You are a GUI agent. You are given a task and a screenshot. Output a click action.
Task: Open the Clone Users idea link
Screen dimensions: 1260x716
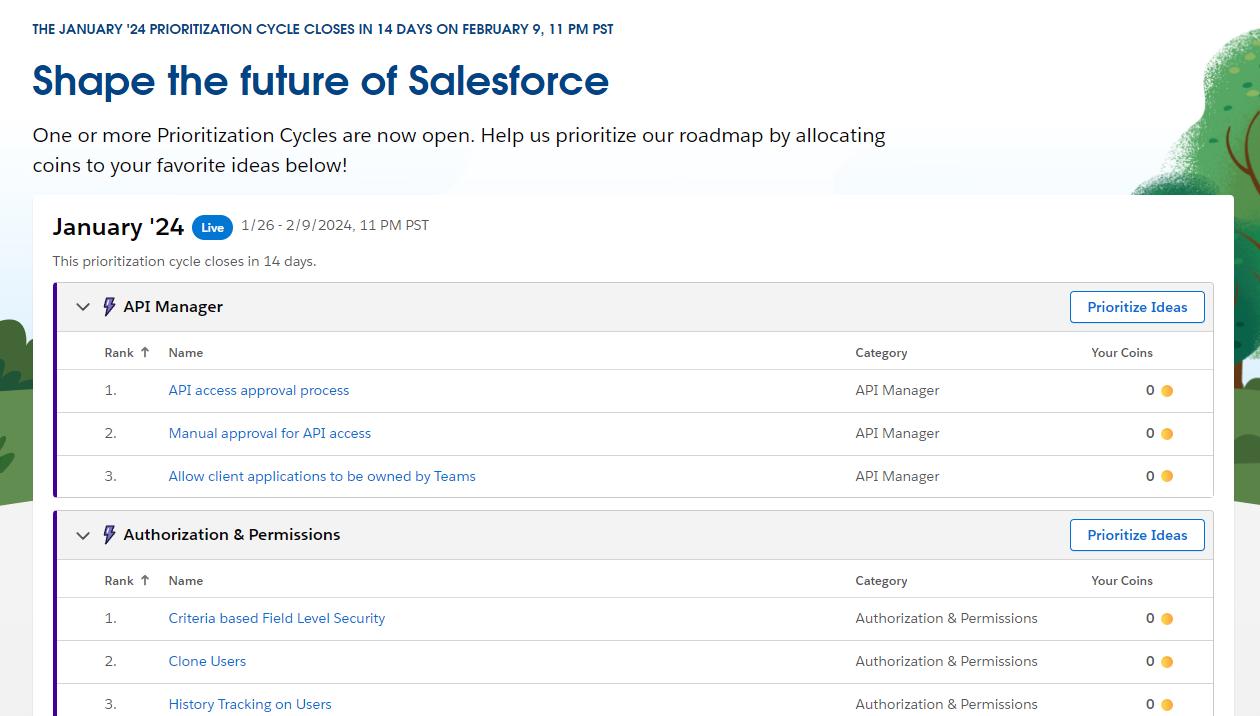[207, 661]
